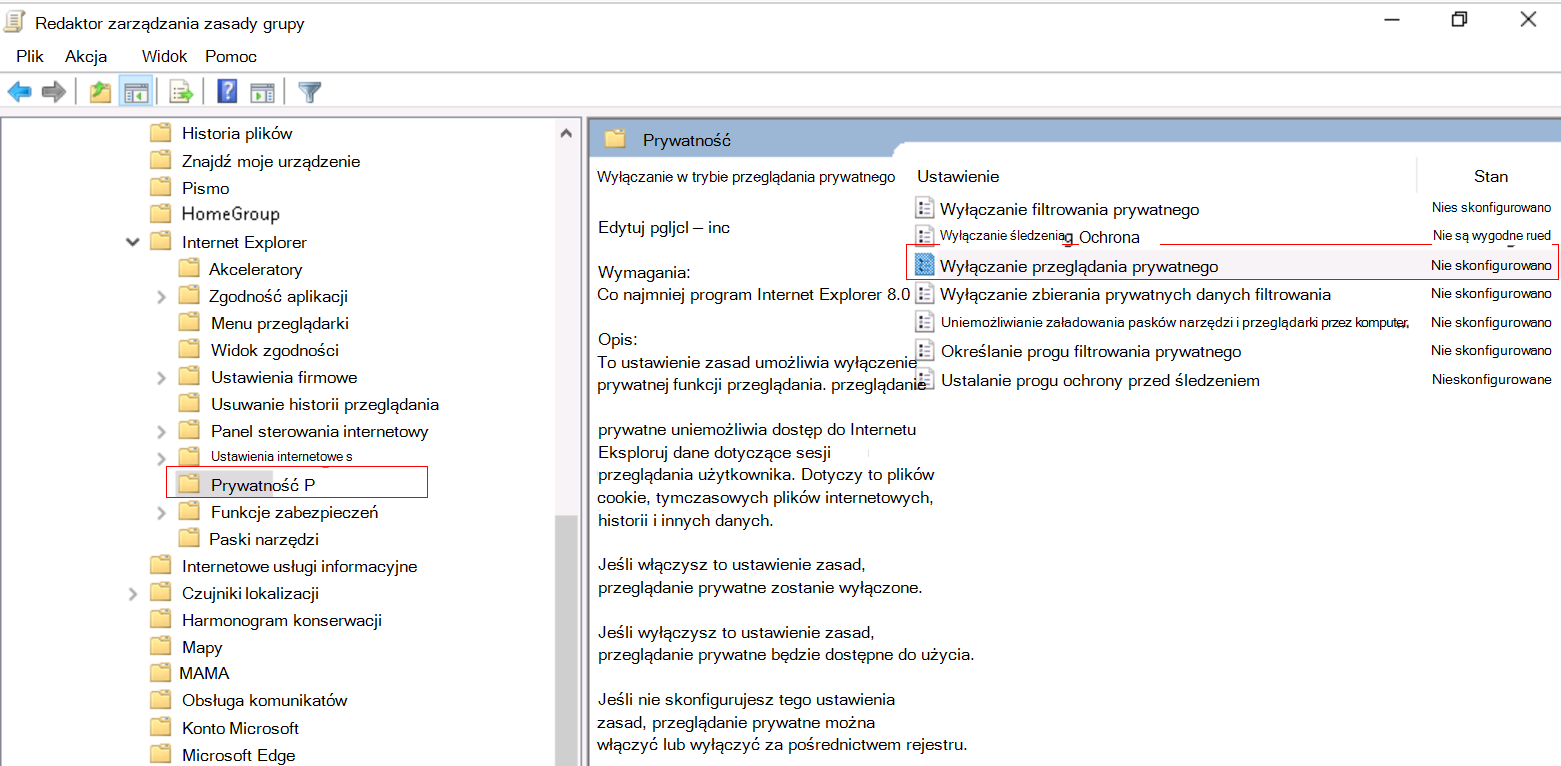Expand the Zgodność aplikacji node
The width and height of the screenshot is (1561, 766).
[x=162, y=296]
